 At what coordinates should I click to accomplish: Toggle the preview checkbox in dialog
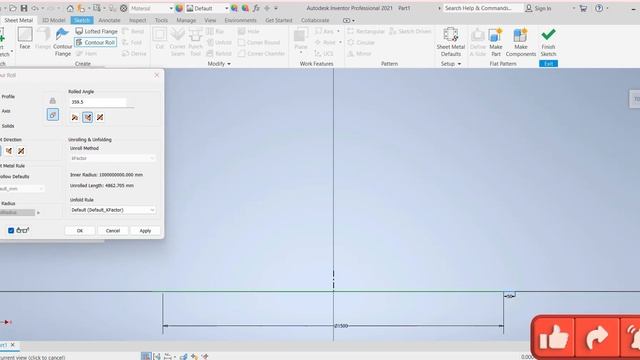pos(11,231)
